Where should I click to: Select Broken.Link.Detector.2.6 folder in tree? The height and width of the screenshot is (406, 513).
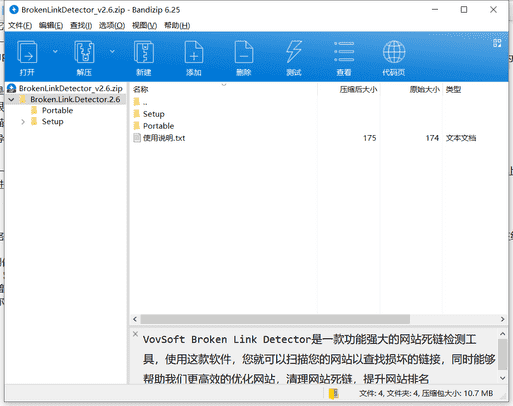click(75, 99)
